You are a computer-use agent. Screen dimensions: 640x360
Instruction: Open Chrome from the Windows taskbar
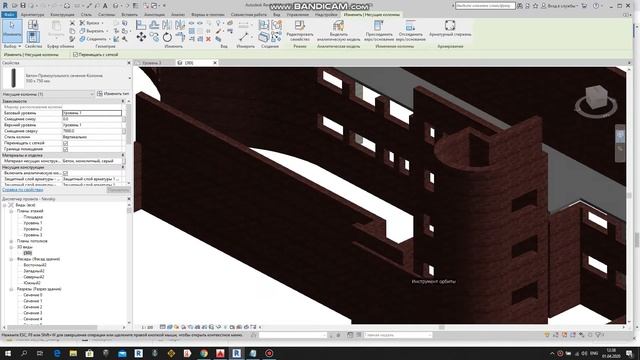[x=204, y=353]
